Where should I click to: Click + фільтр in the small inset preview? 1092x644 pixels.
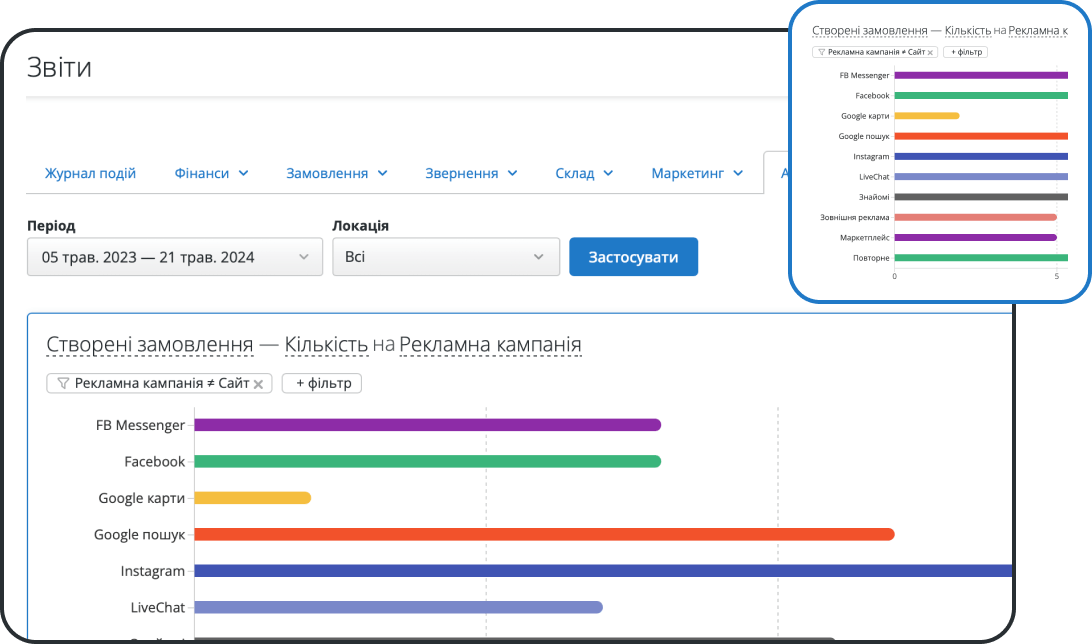(965, 52)
